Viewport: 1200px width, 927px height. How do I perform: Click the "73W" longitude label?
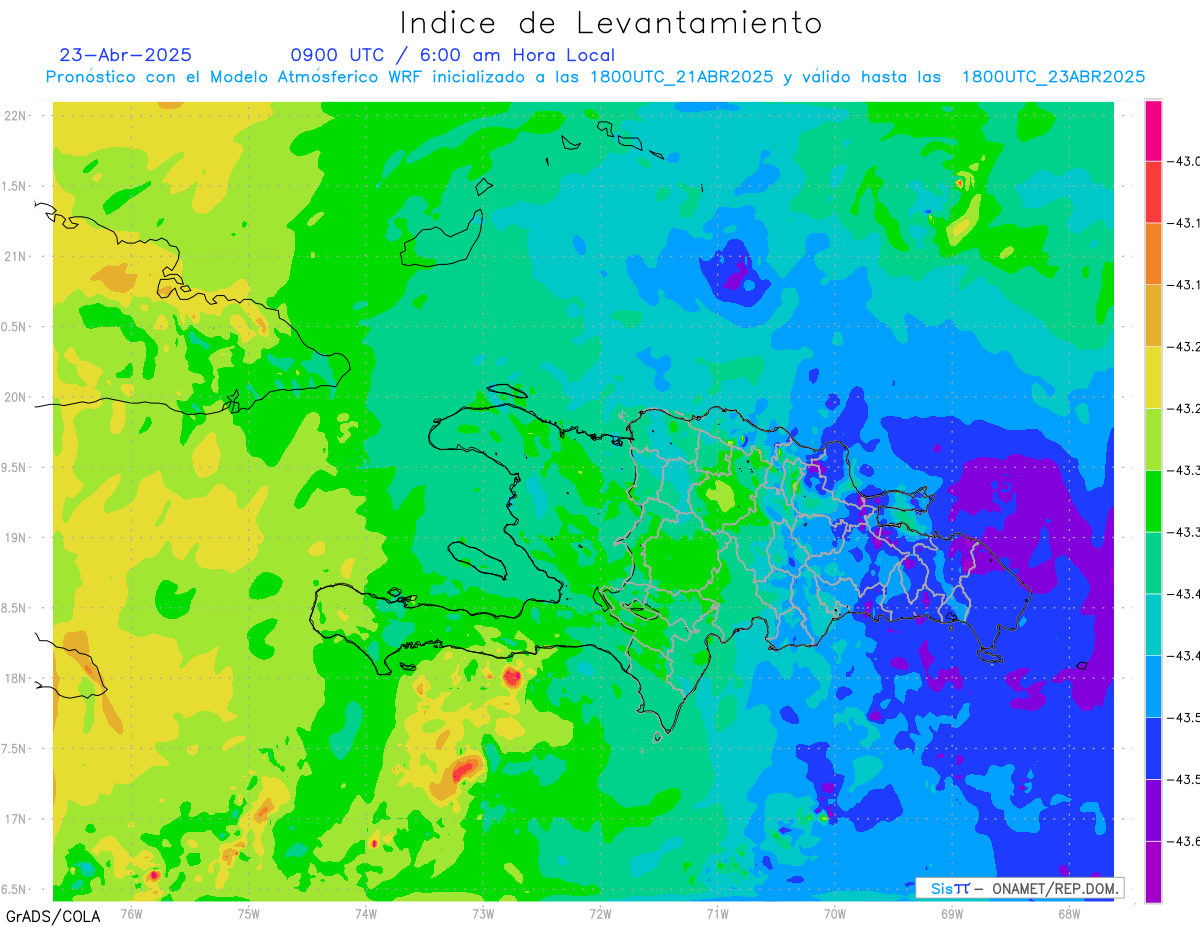483,913
